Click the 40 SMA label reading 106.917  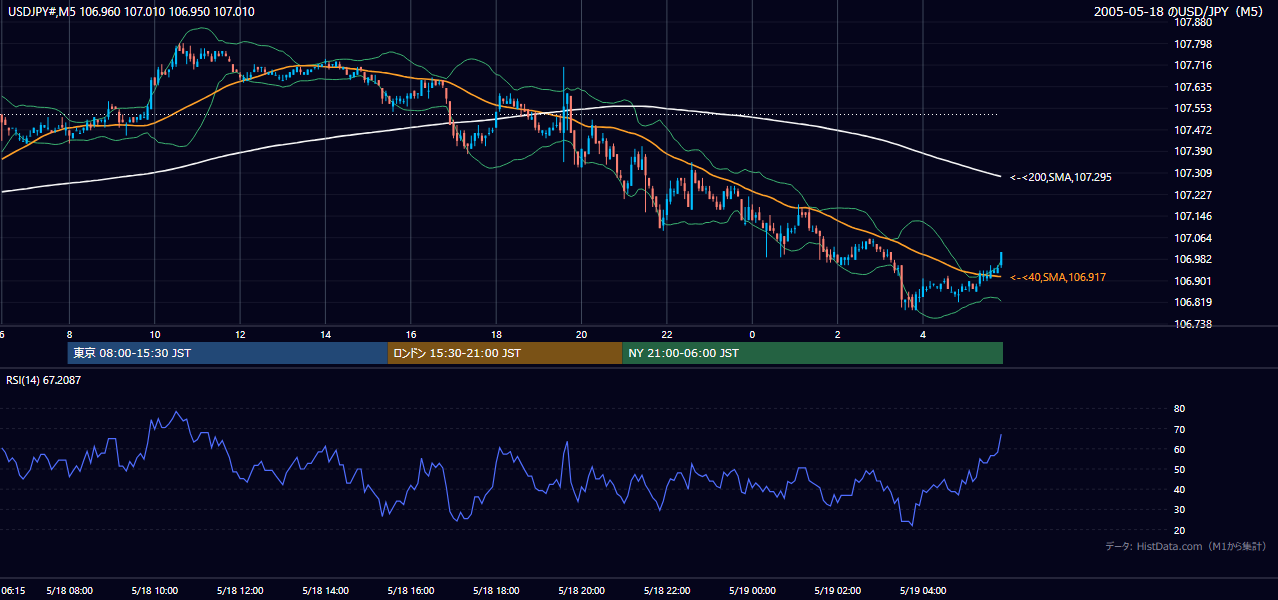click(x=1058, y=277)
